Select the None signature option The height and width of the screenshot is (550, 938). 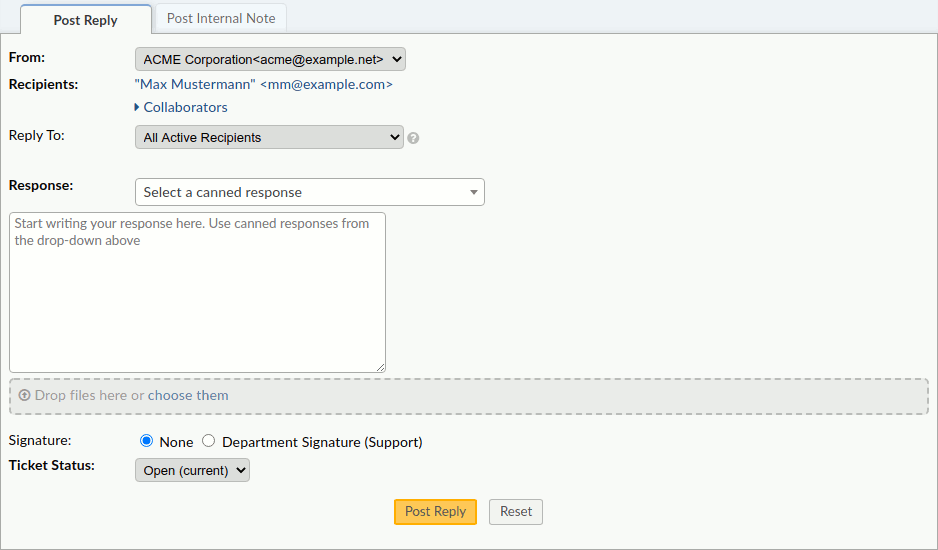[x=146, y=441]
